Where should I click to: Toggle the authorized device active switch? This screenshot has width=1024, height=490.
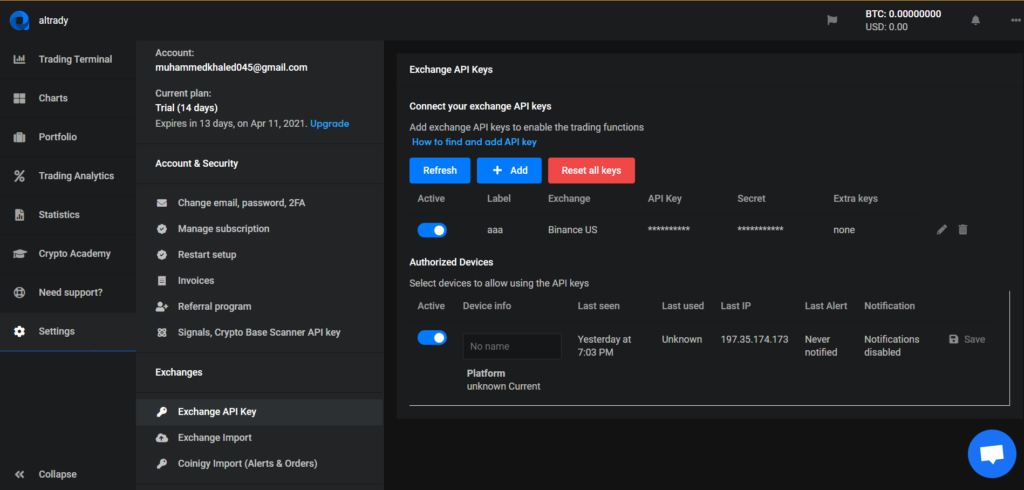(432, 337)
